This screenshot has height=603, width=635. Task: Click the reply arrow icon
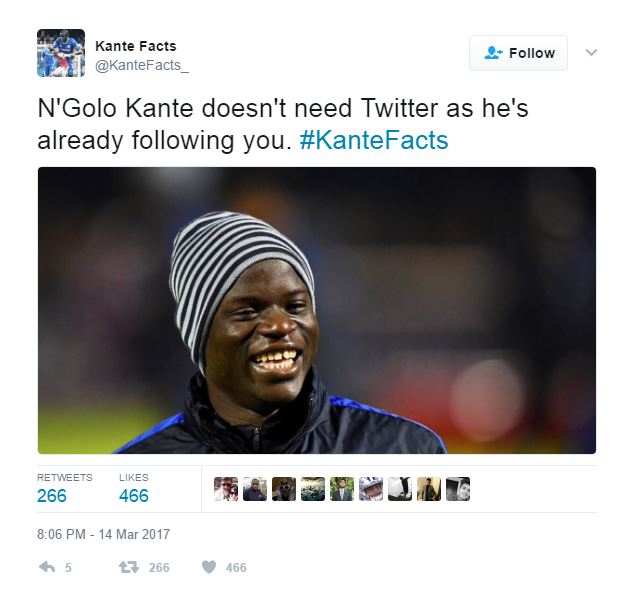tap(47, 567)
